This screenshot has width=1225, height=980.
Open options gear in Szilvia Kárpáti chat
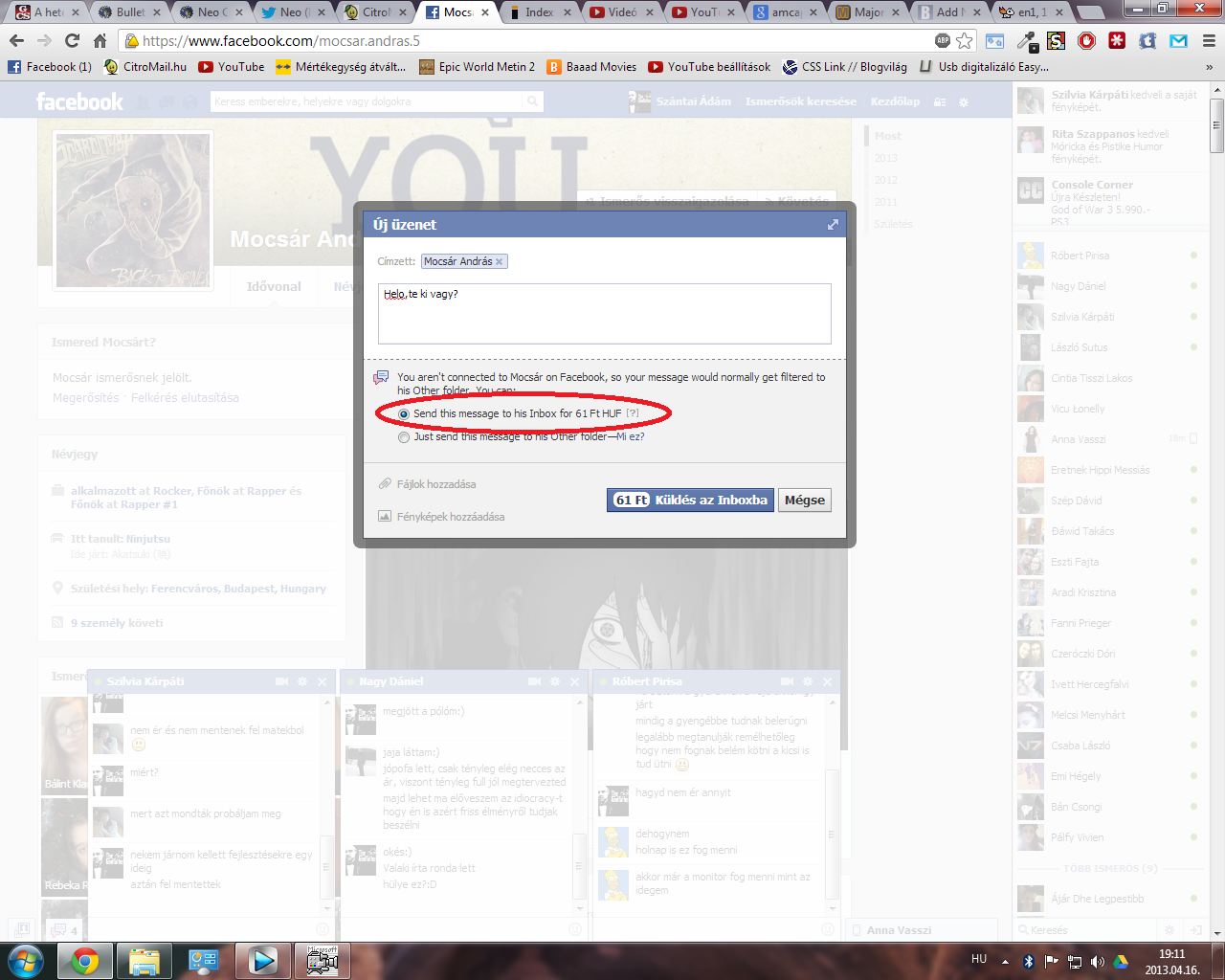coord(302,681)
